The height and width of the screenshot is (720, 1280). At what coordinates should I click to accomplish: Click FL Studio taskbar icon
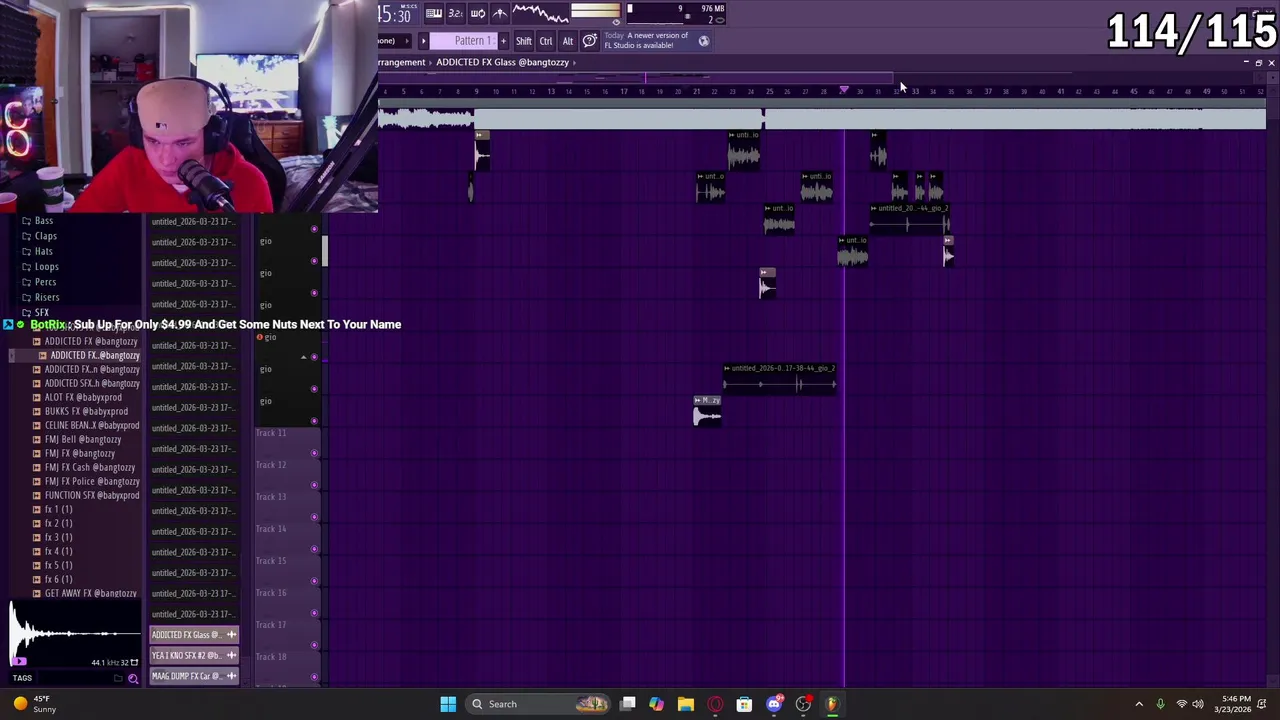coord(832,704)
